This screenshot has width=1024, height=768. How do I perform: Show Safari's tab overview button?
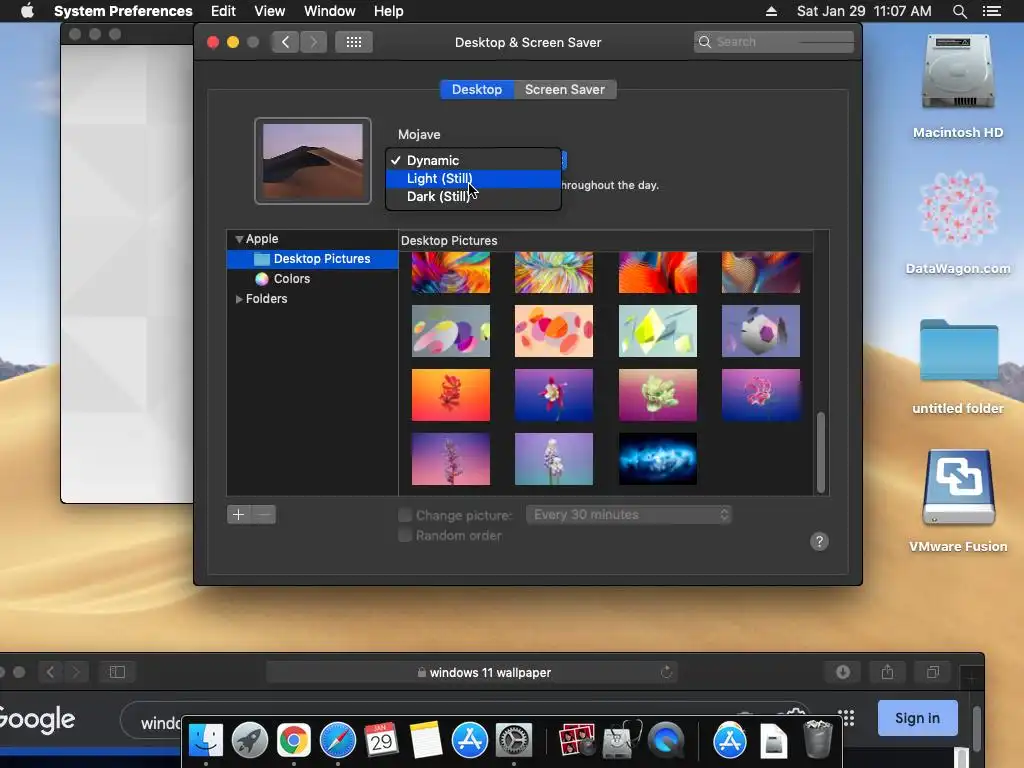[933, 672]
